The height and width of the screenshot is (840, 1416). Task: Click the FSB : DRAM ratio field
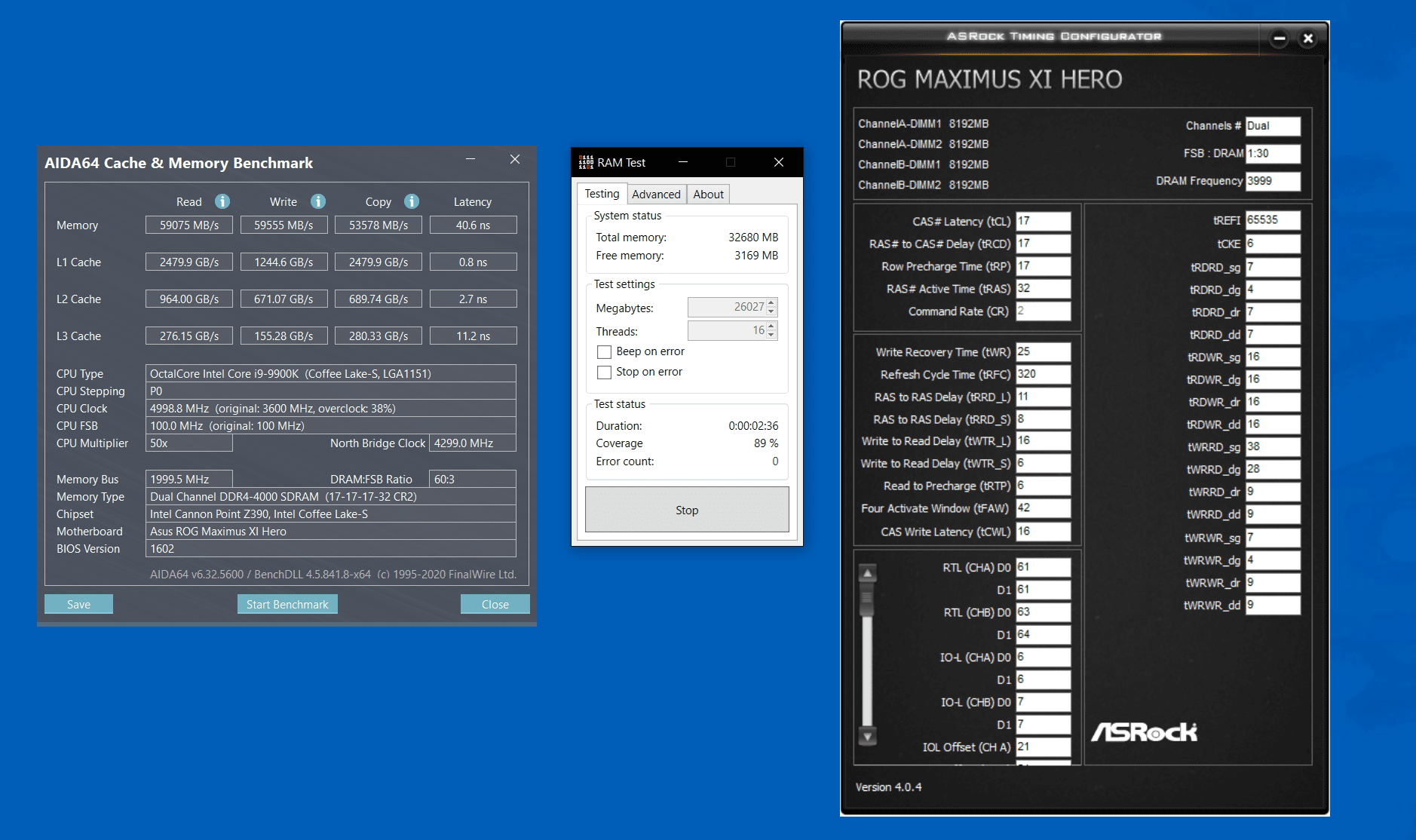click(x=1273, y=153)
